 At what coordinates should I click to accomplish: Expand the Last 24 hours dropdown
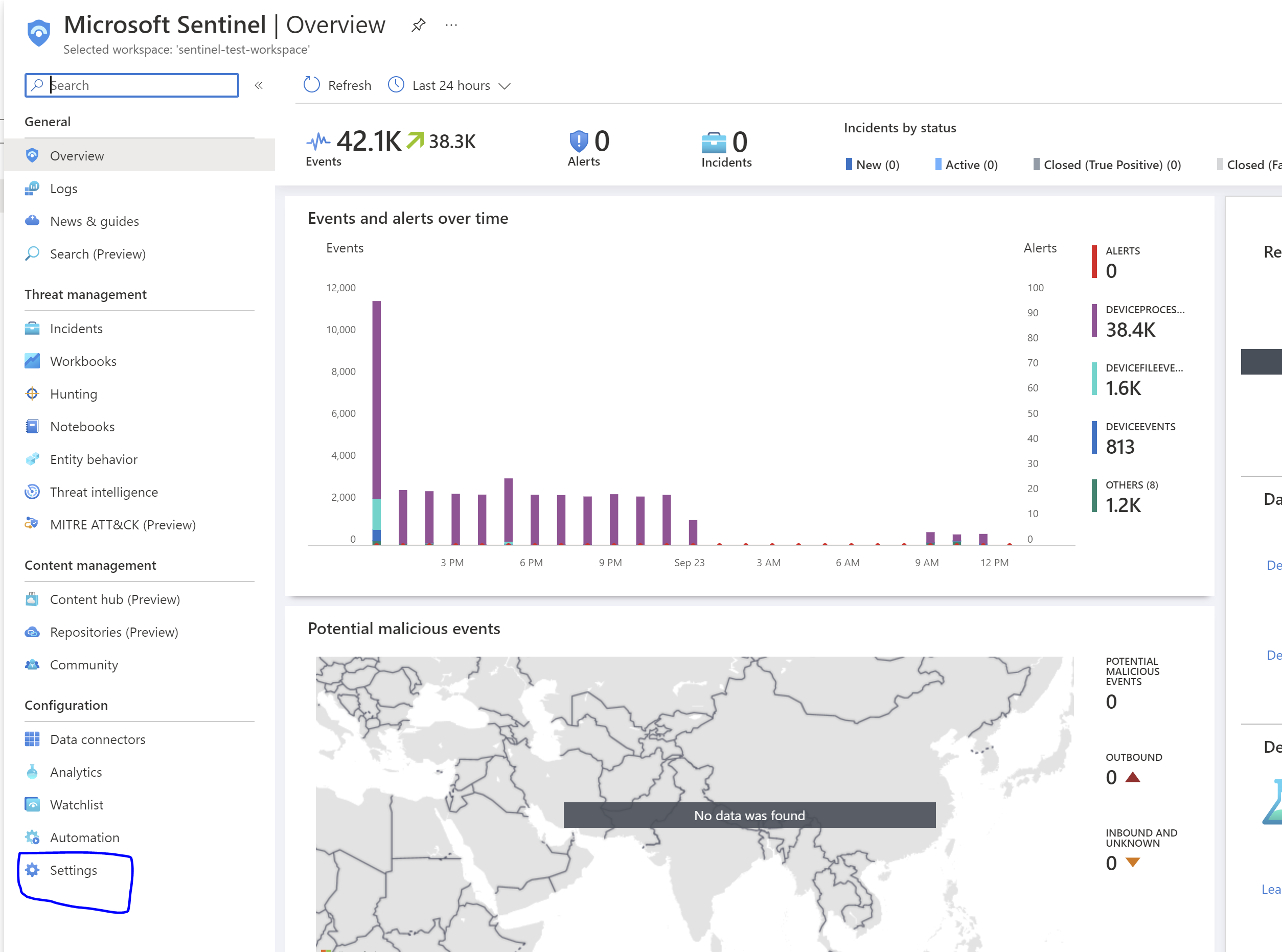451,85
